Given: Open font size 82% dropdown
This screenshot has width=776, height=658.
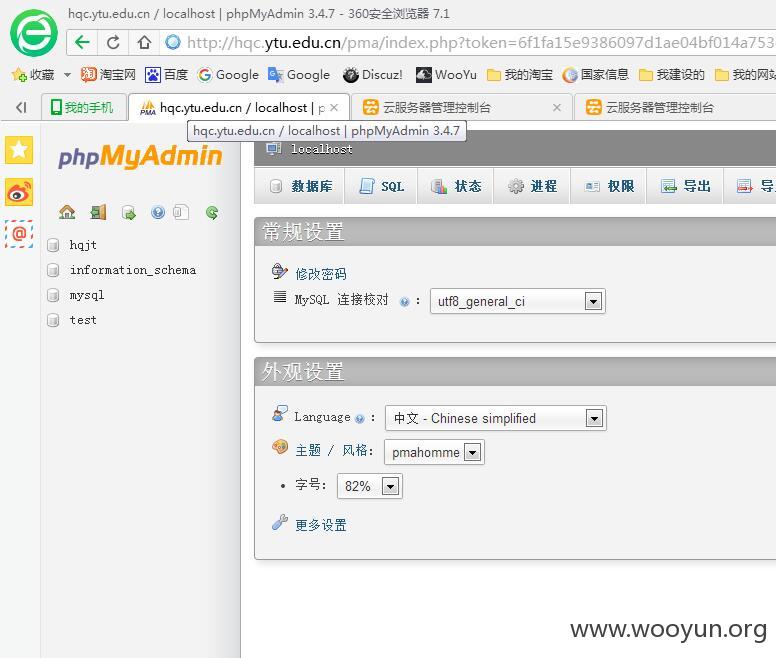Looking at the screenshot, I should click(x=370, y=486).
